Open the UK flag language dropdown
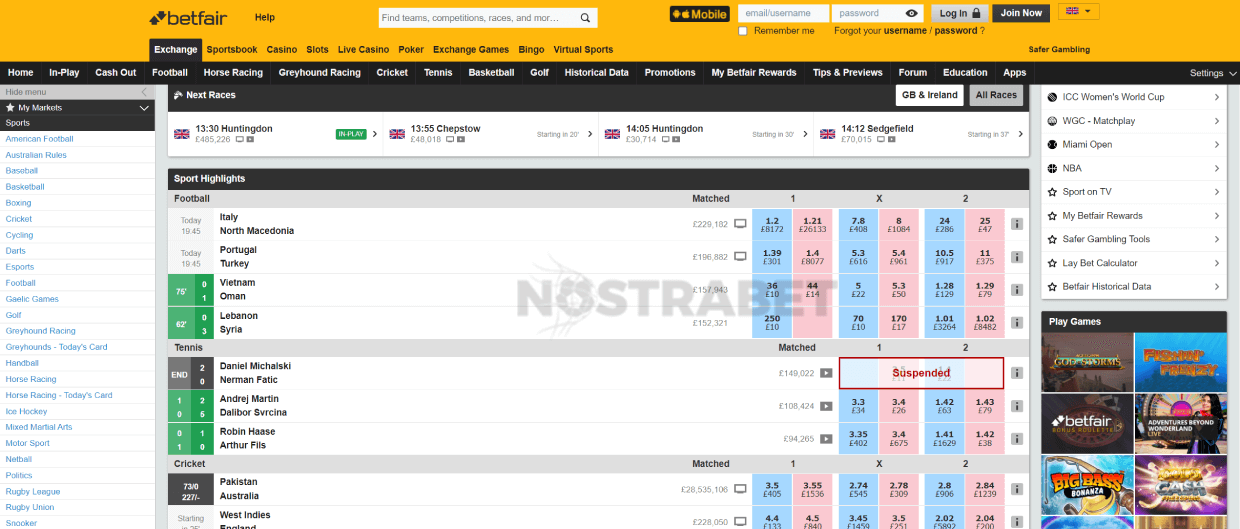The width and height of the screenshot is (1240, 529). tap(1078, 11)
